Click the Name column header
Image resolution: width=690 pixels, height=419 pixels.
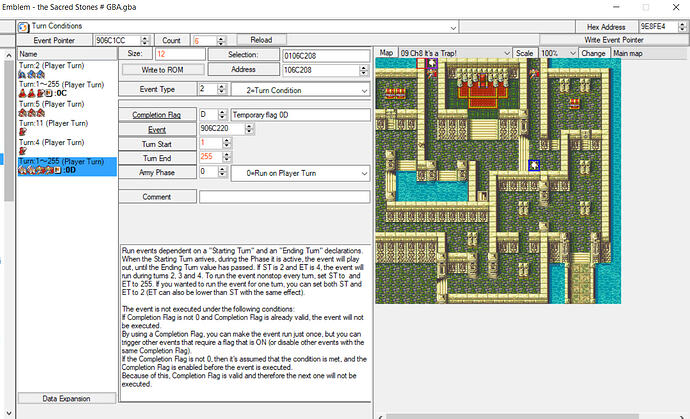(67, 54)
